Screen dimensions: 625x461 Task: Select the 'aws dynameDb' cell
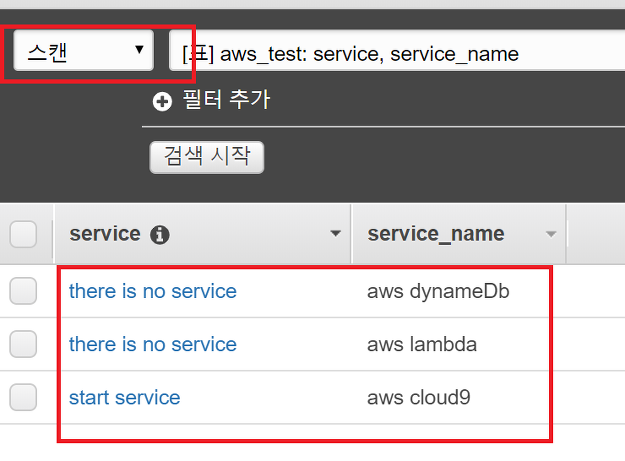click(x=438, y=291)
